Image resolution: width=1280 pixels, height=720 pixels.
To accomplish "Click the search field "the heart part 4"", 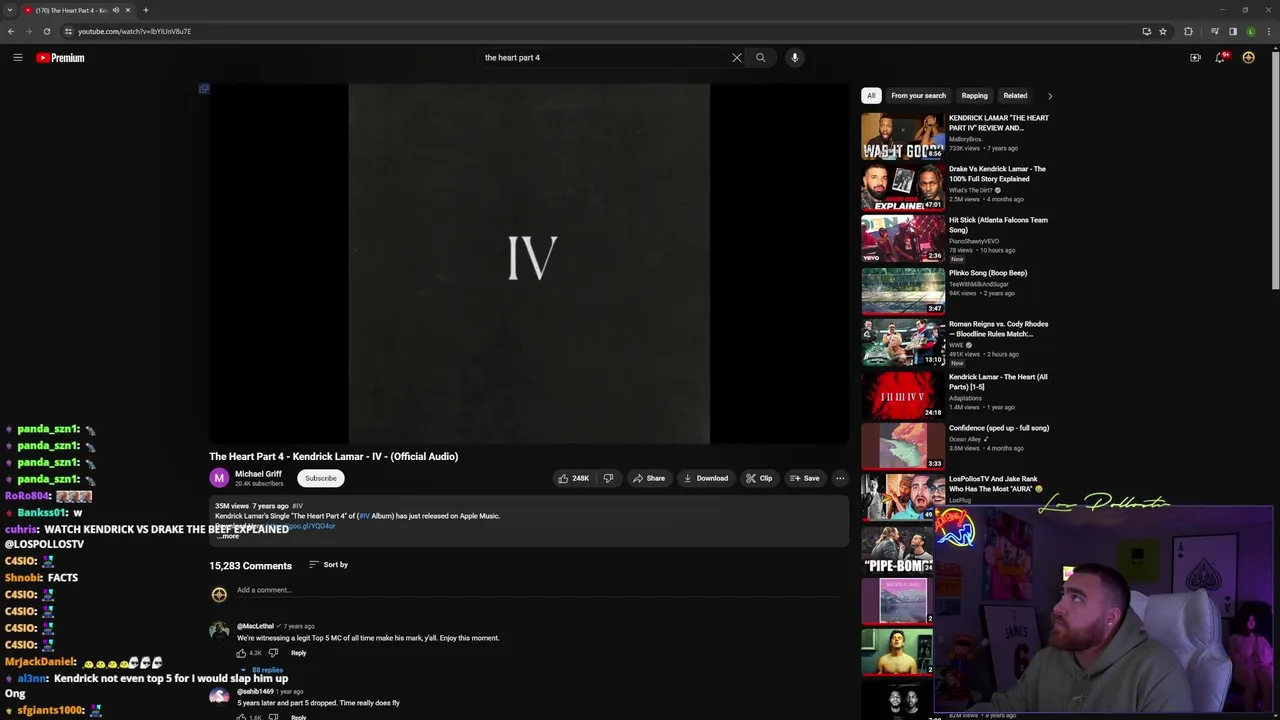I will point(605,58).
